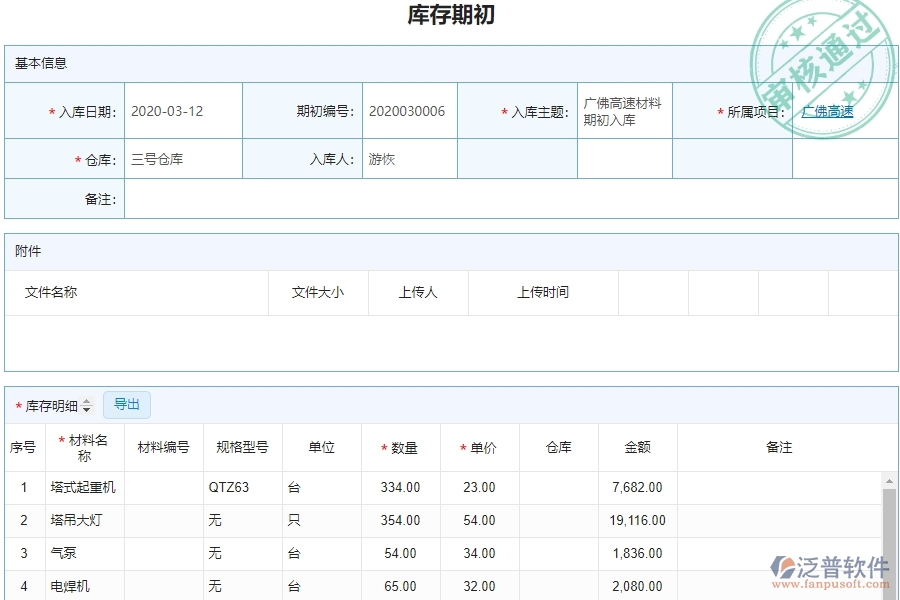
Task: Click the QTZ63 specification cell
Action: click(x=229, y=488)
